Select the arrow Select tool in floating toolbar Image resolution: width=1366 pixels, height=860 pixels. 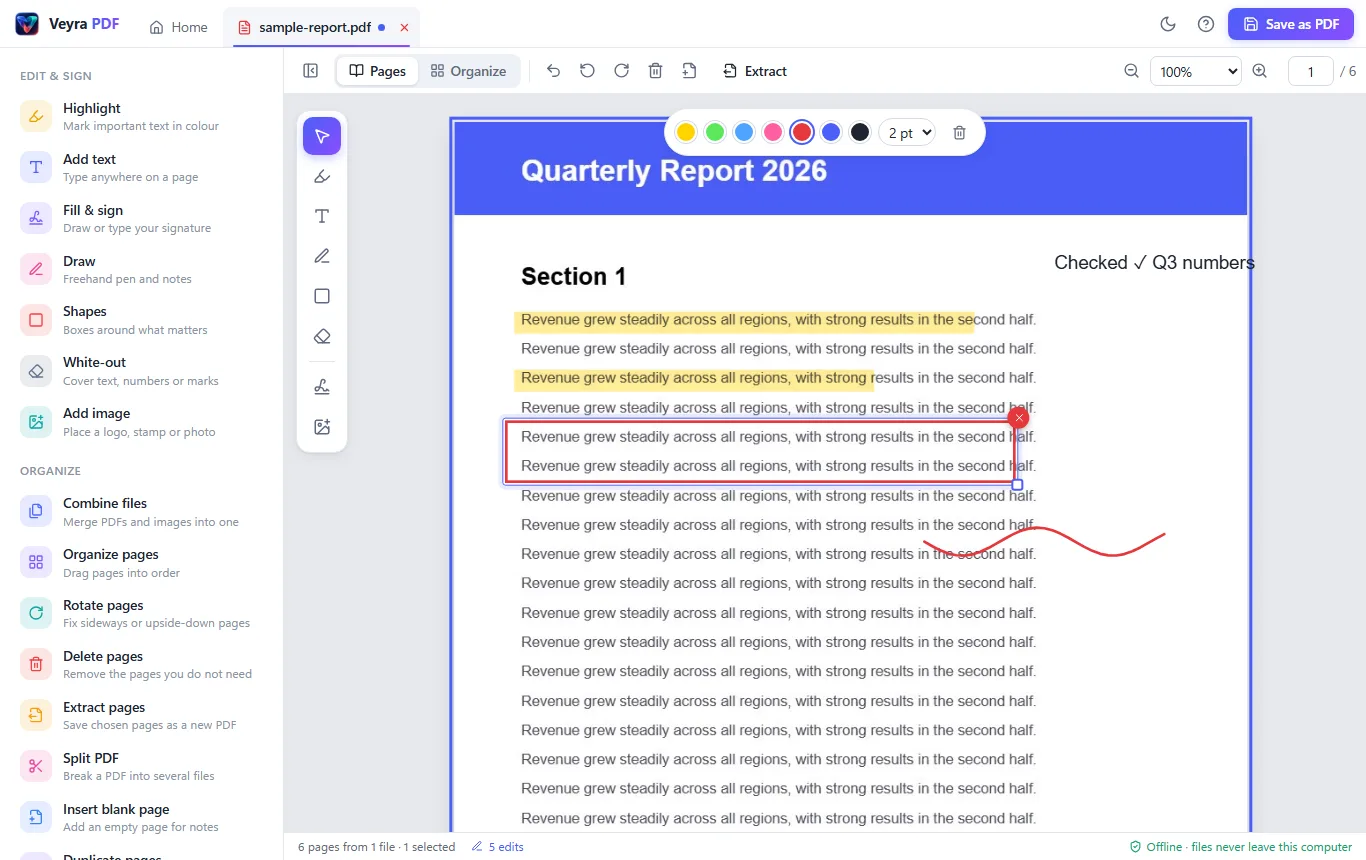pyautogui.click(x=322, y=136)
